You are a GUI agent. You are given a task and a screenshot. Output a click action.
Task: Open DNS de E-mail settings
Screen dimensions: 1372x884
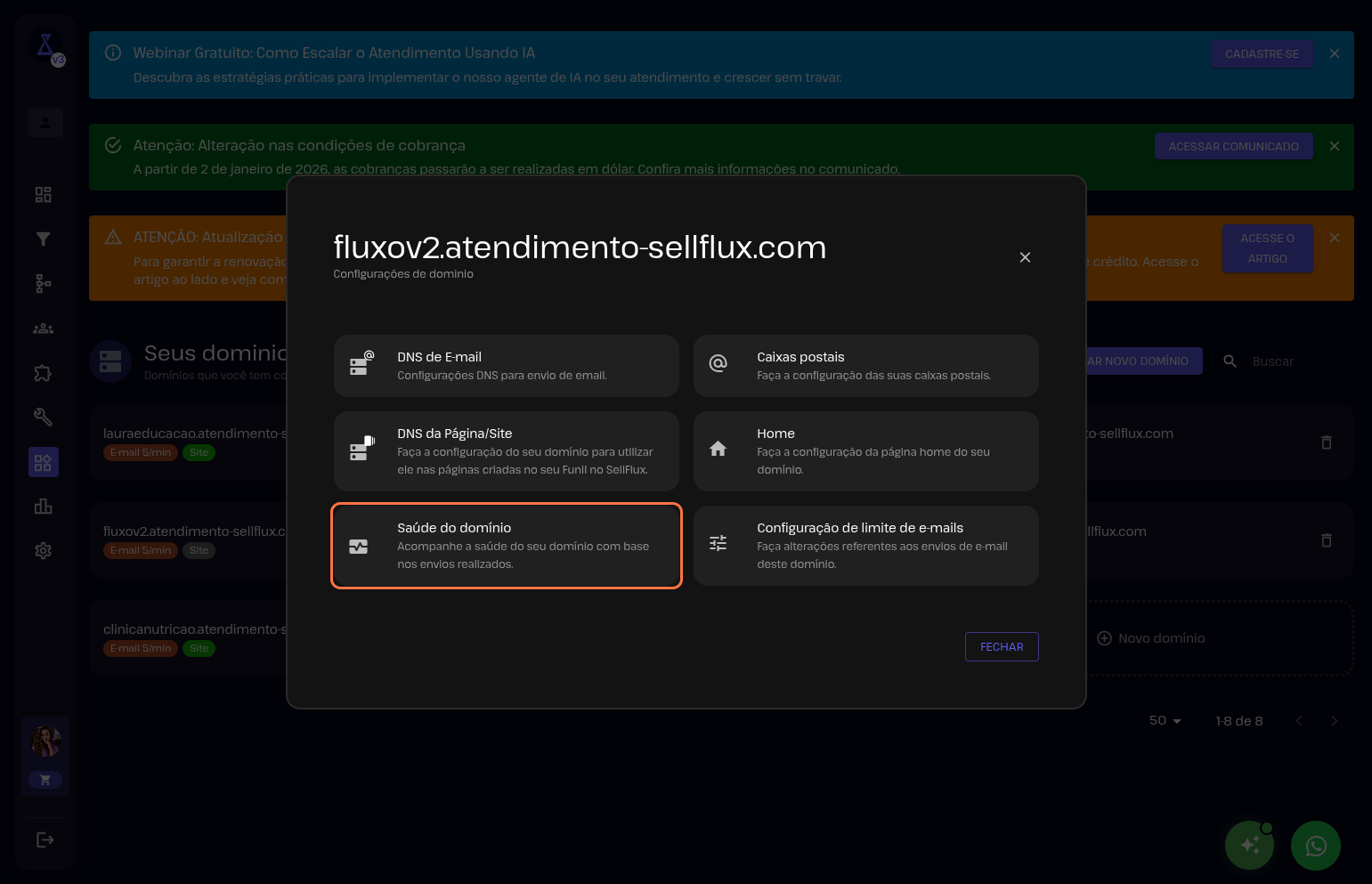(506, 366)
